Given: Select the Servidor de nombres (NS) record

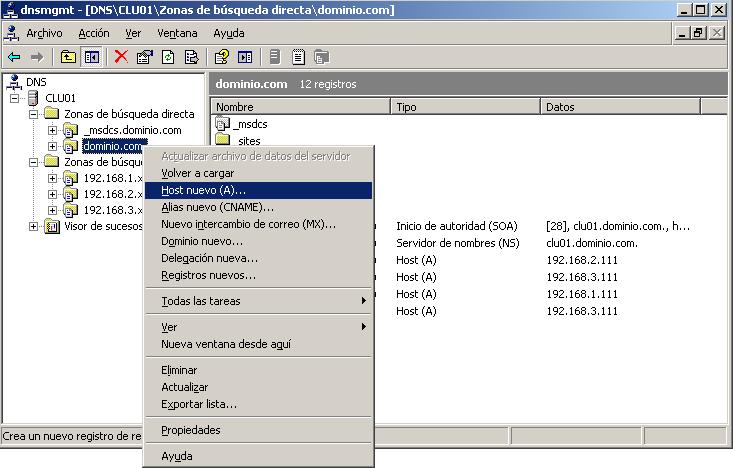Looking at the screenshot, I should coord(458,243).
